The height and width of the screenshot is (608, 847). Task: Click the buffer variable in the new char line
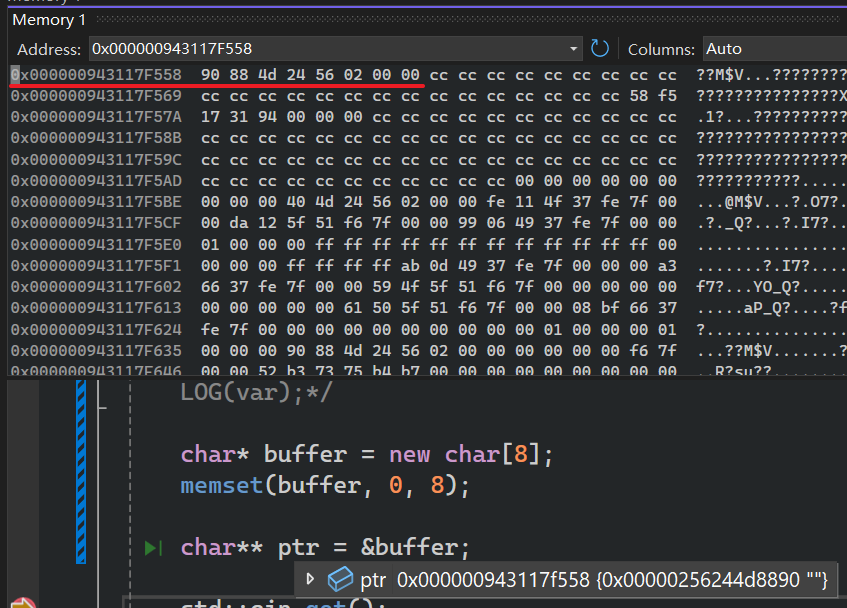point(304,454)
